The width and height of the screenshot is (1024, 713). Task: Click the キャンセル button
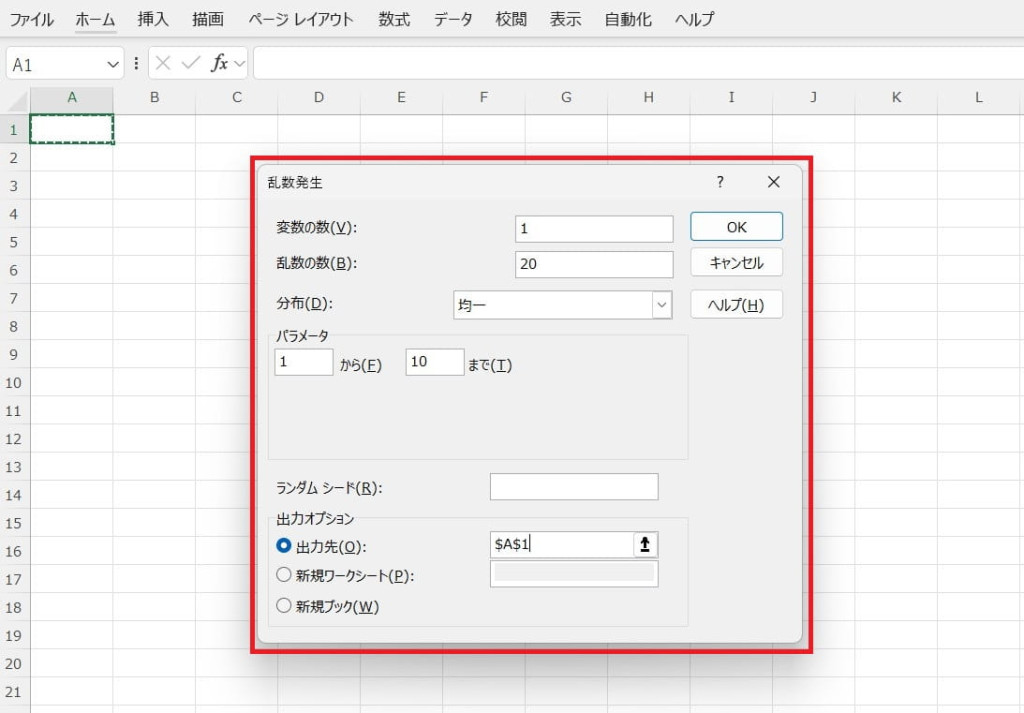[x=736, y=263]
